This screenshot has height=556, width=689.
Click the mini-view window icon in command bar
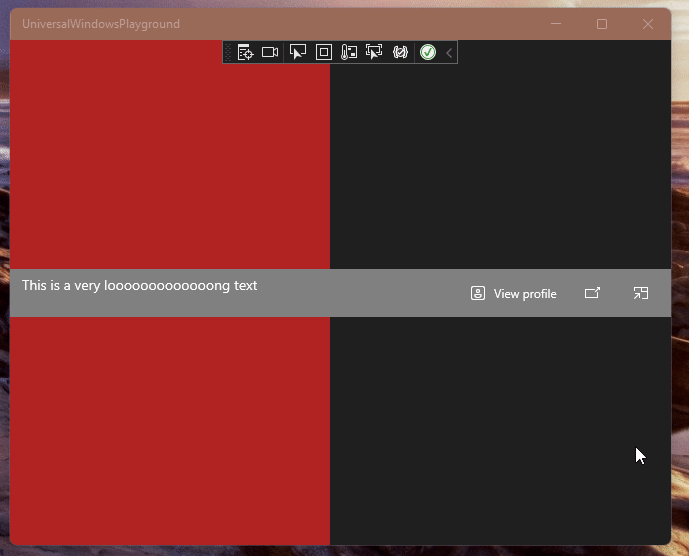[x=641, y=293]
